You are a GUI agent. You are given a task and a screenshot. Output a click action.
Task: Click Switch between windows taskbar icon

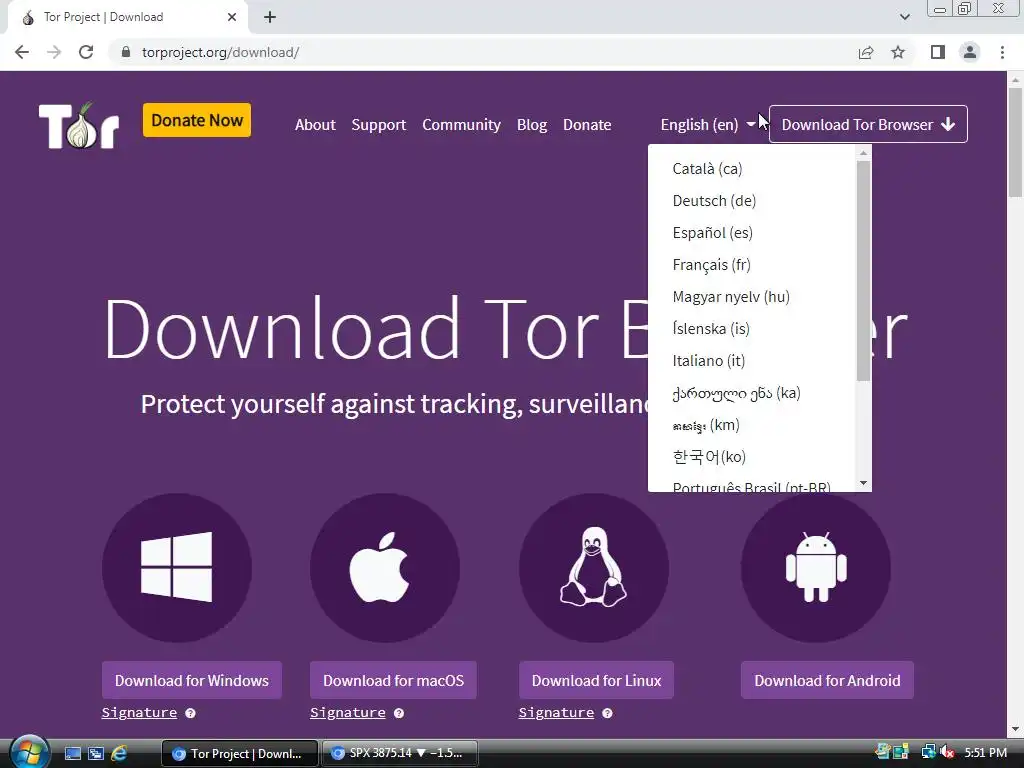click(x=95, y=754)
